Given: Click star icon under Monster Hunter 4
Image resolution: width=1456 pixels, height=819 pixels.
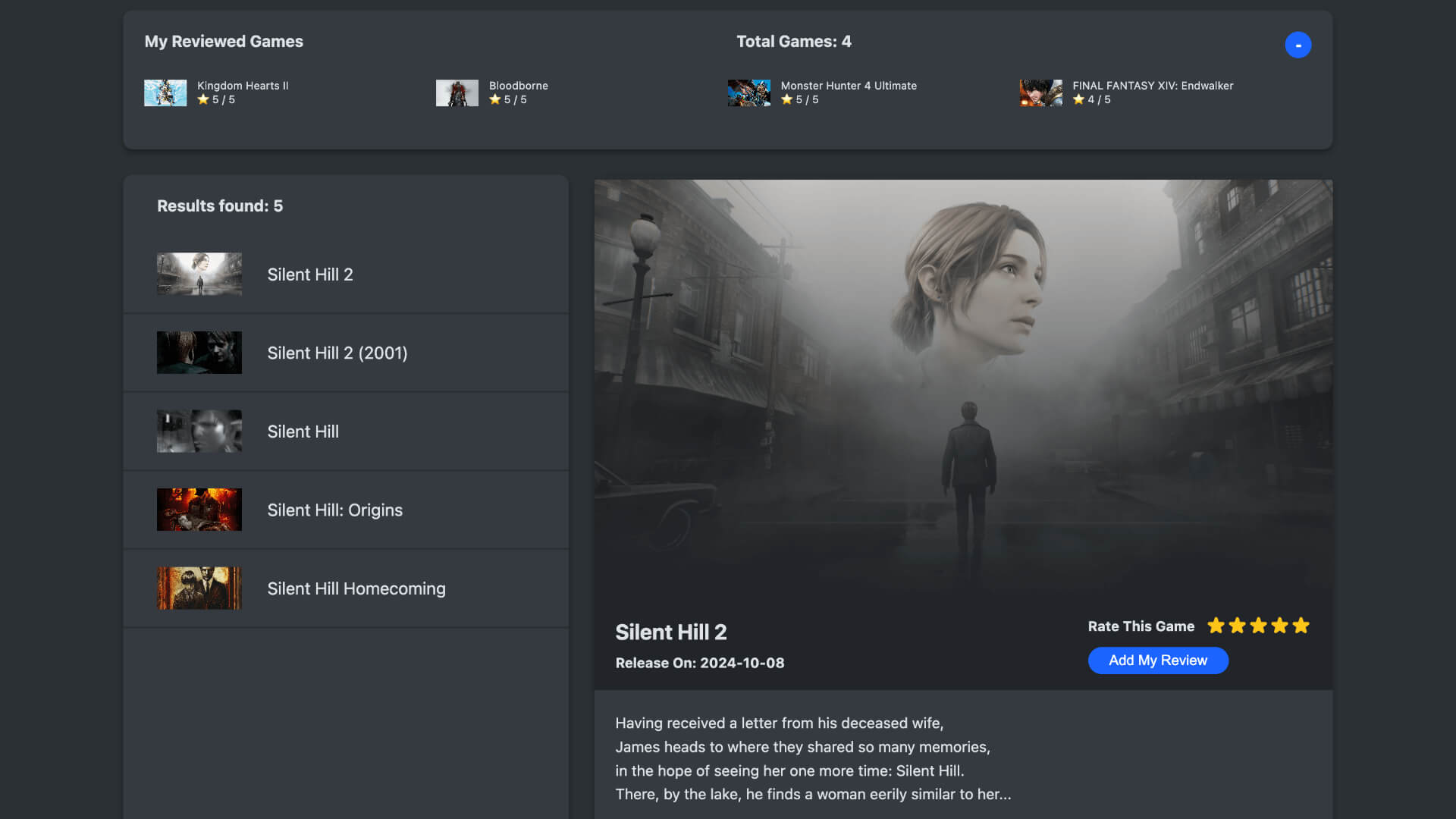Looking at the screenshot, I should click(x=787, y=99).
